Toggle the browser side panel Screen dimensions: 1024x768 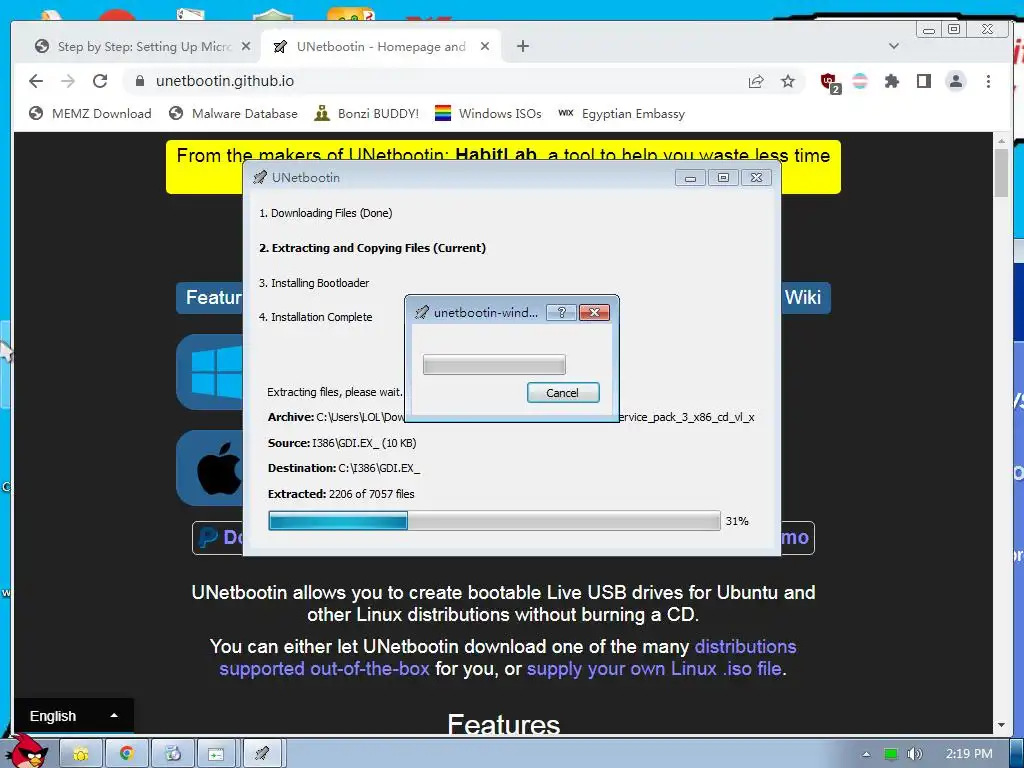pyautogui.click(x=923, y=81)
